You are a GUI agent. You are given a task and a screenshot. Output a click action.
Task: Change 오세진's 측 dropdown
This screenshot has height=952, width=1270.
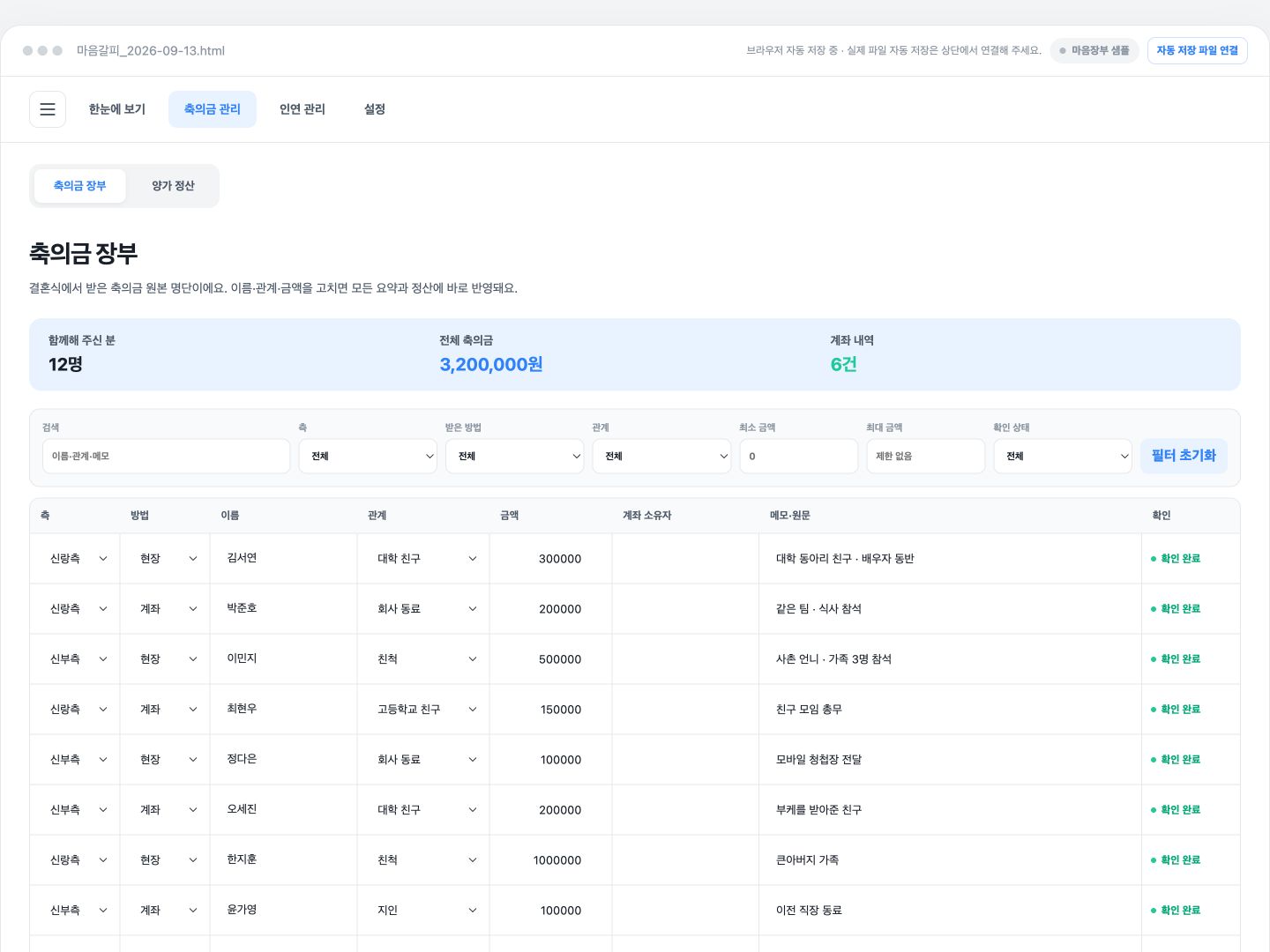tap(78, 810)
